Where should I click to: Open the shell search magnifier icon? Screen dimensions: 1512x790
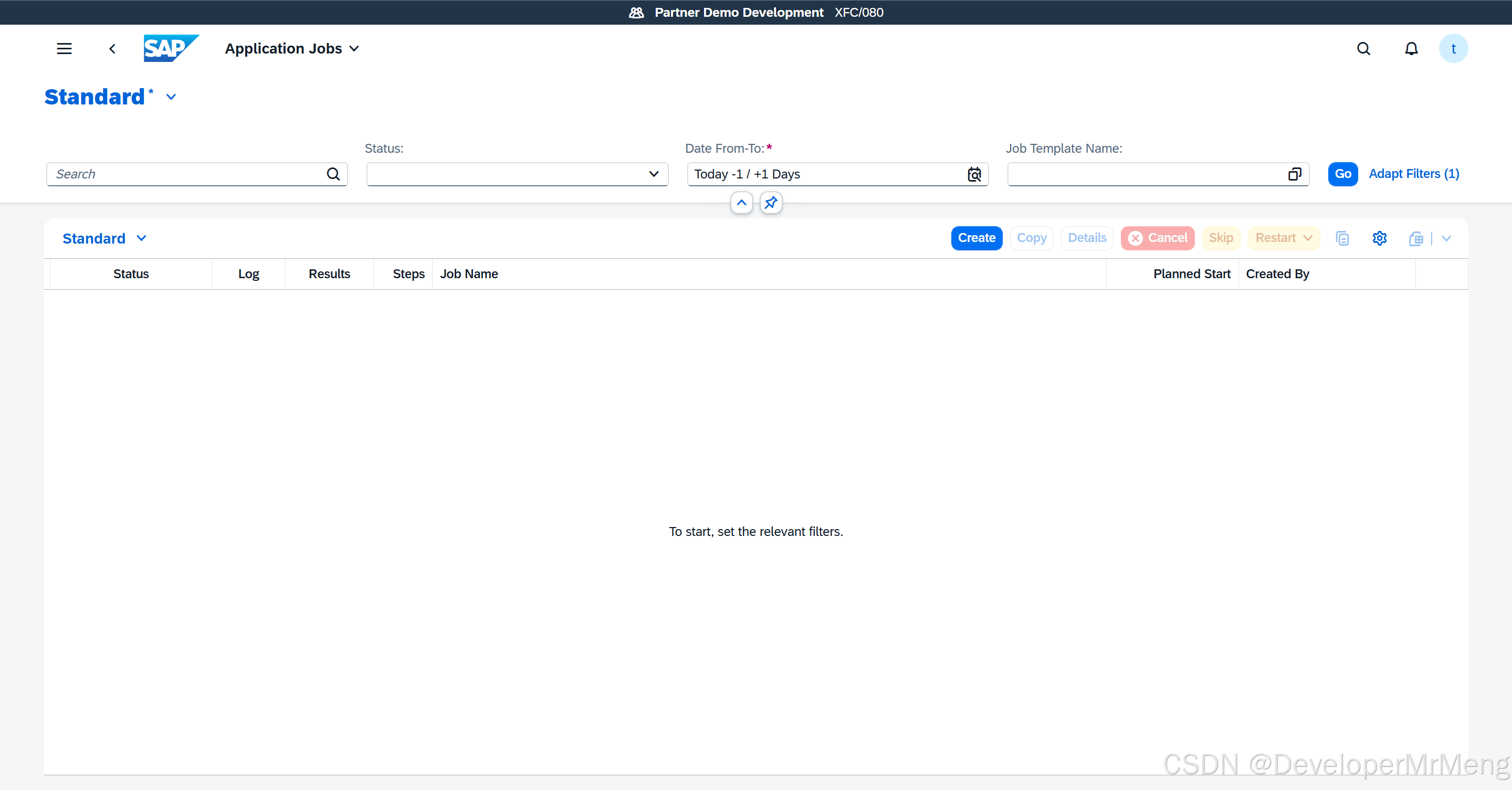point(1363,49)
